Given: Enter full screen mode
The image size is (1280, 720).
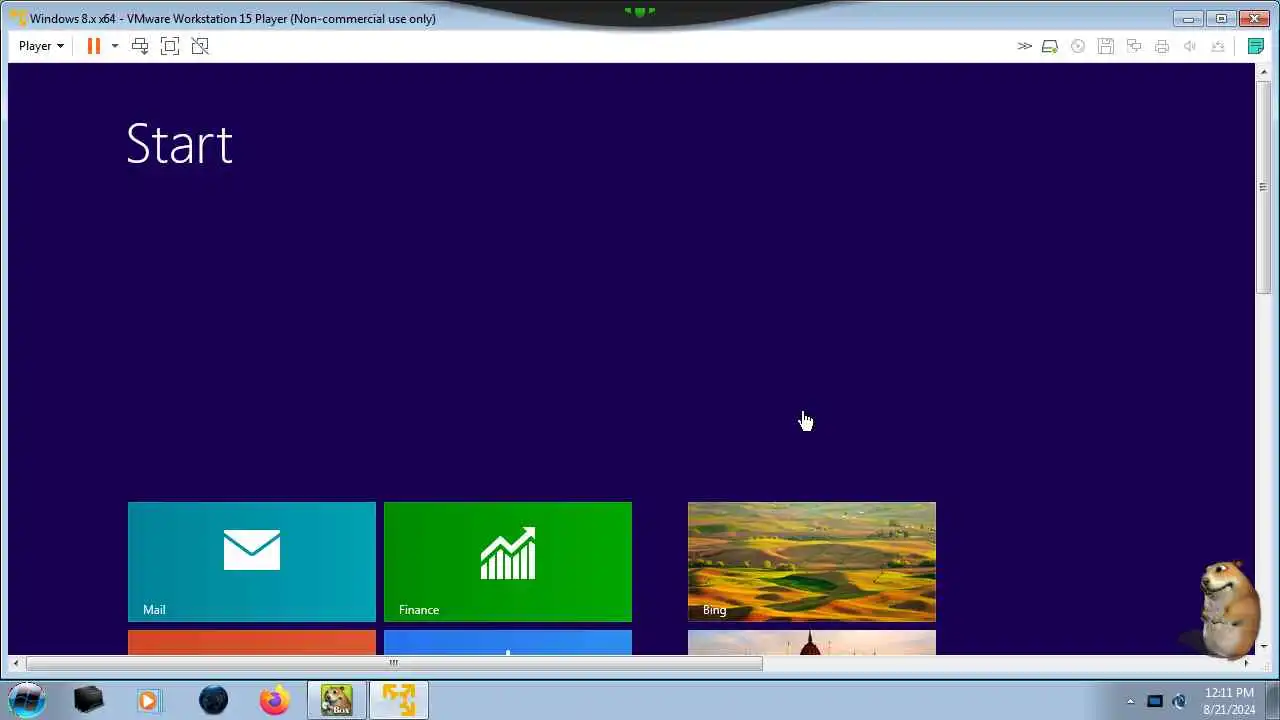Looking at the screenshot, I should (170, 46).
